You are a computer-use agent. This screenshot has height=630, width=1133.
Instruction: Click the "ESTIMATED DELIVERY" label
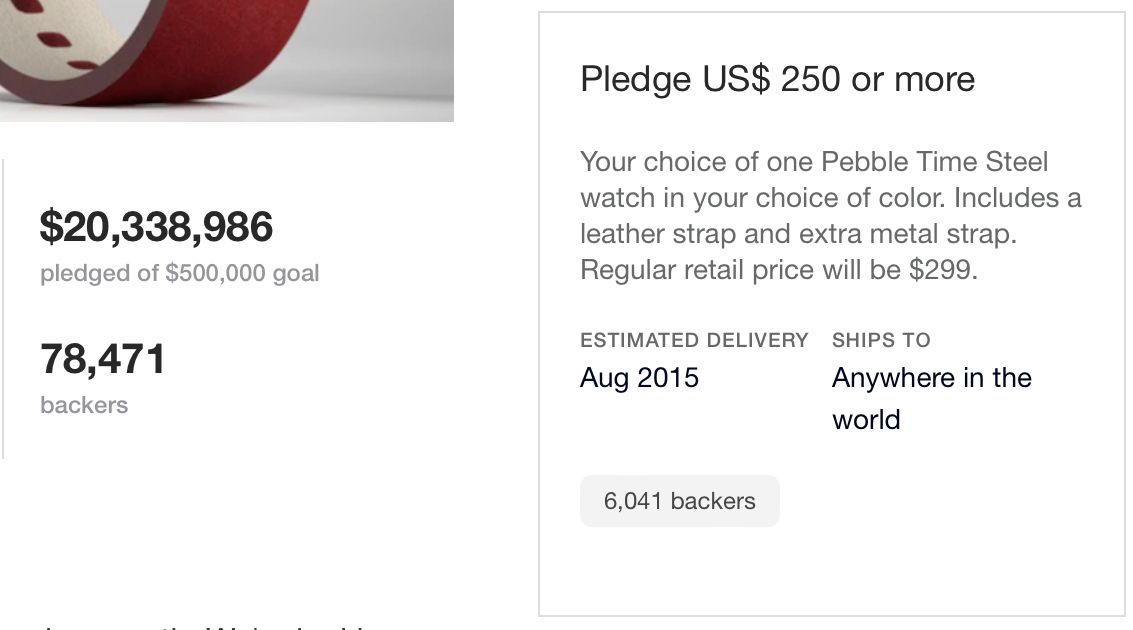694,340
